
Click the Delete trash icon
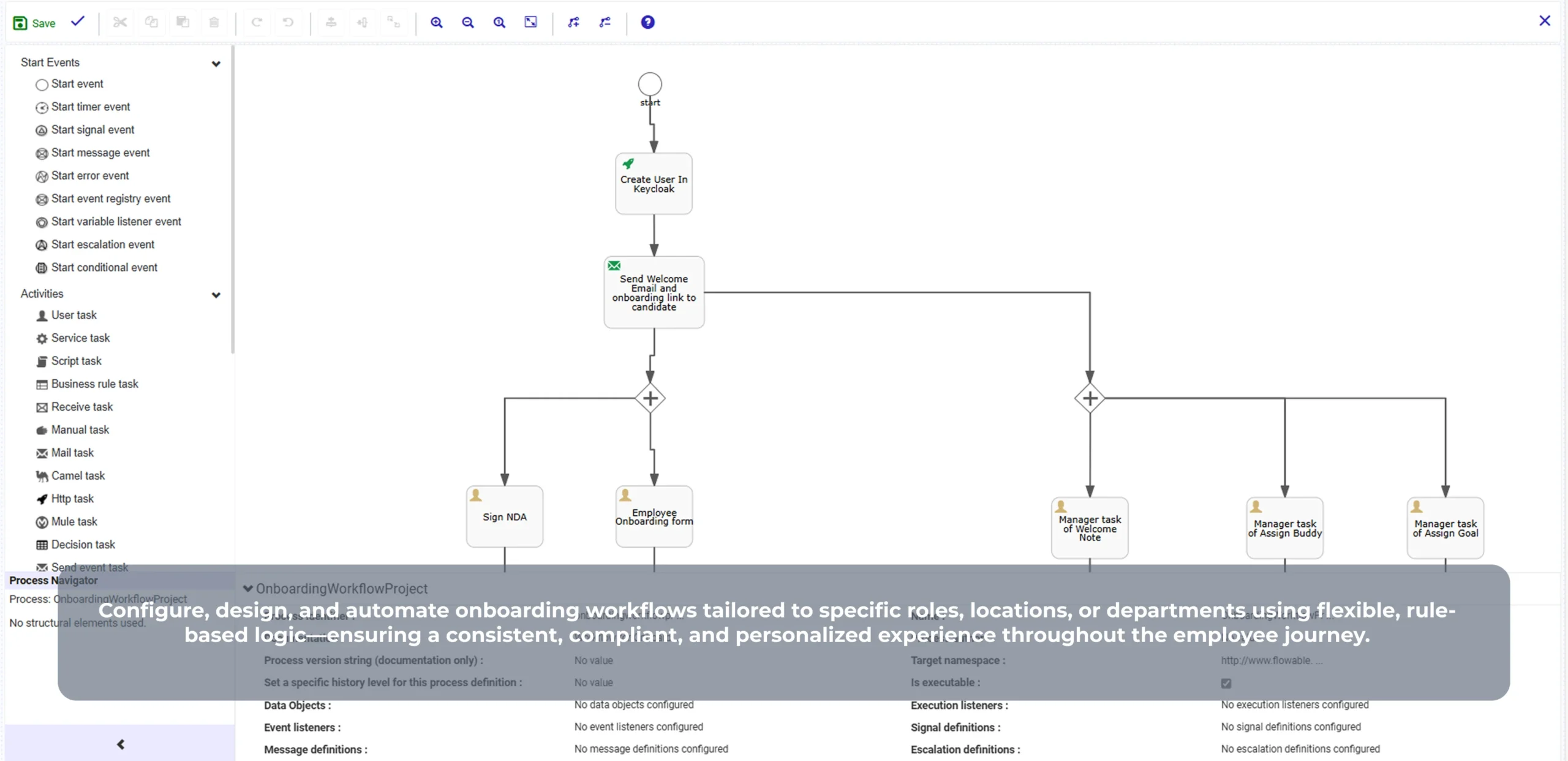coord(214,22)
